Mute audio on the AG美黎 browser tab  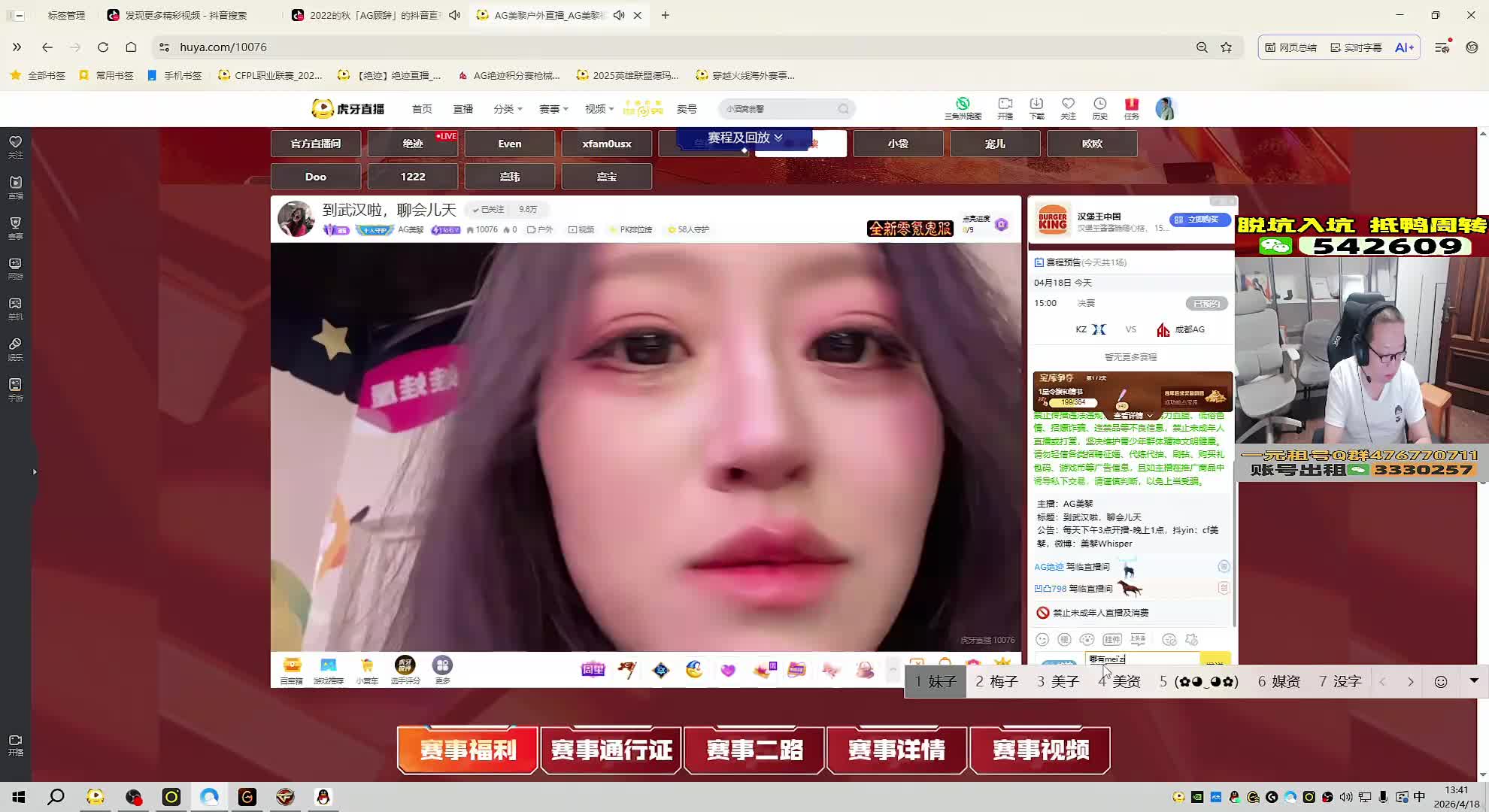(619, 15)
